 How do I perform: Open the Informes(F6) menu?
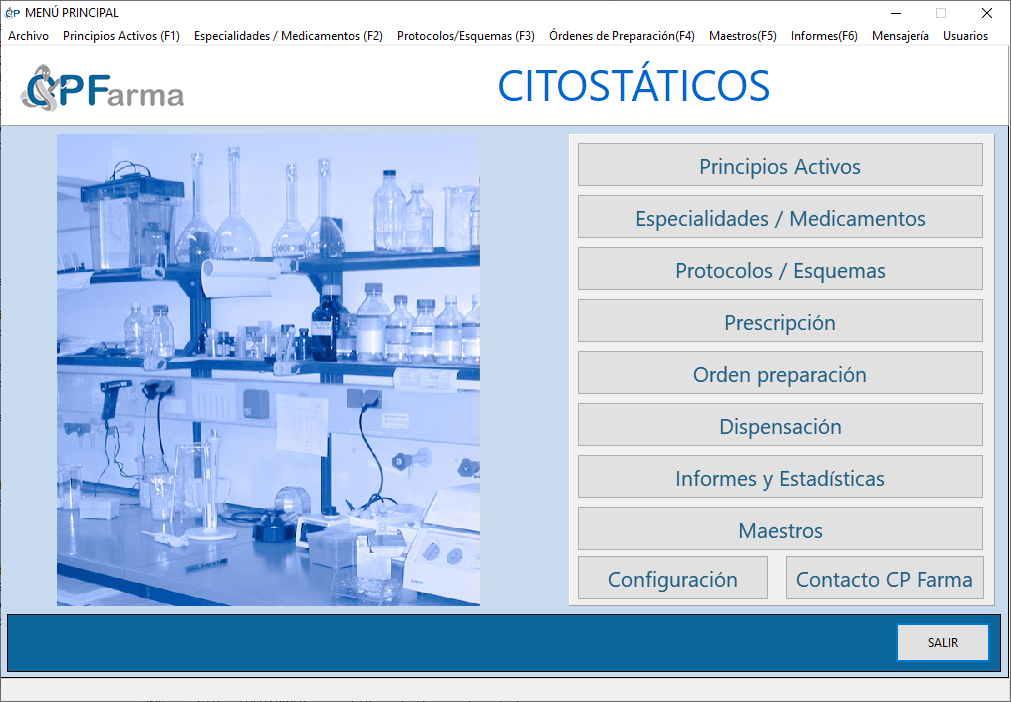point(823,36)
